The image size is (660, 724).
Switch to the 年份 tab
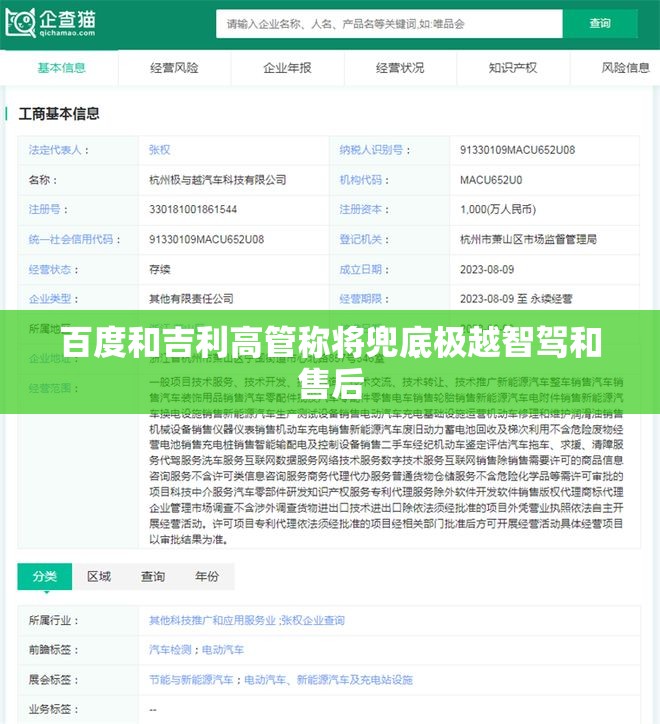click(207, 576)
